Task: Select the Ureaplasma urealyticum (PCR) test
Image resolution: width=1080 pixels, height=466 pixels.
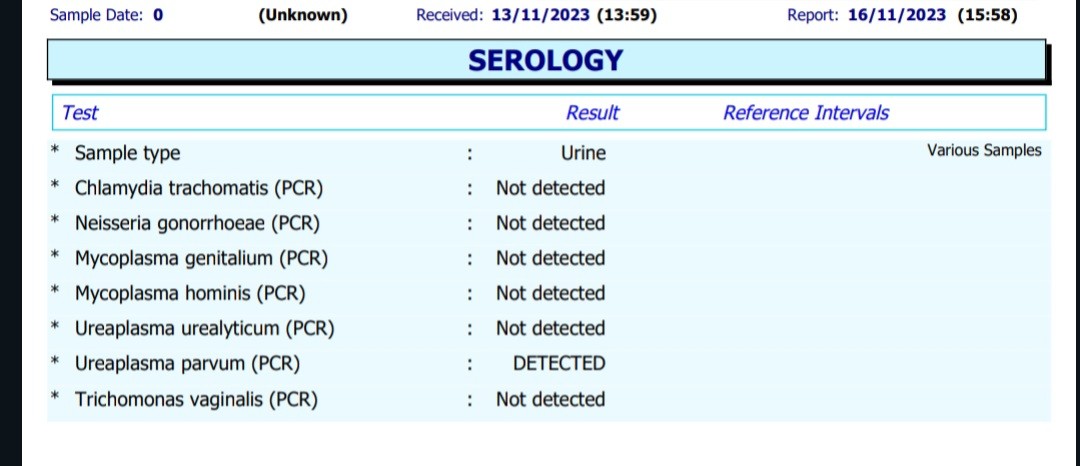Action: pos(204,328)
